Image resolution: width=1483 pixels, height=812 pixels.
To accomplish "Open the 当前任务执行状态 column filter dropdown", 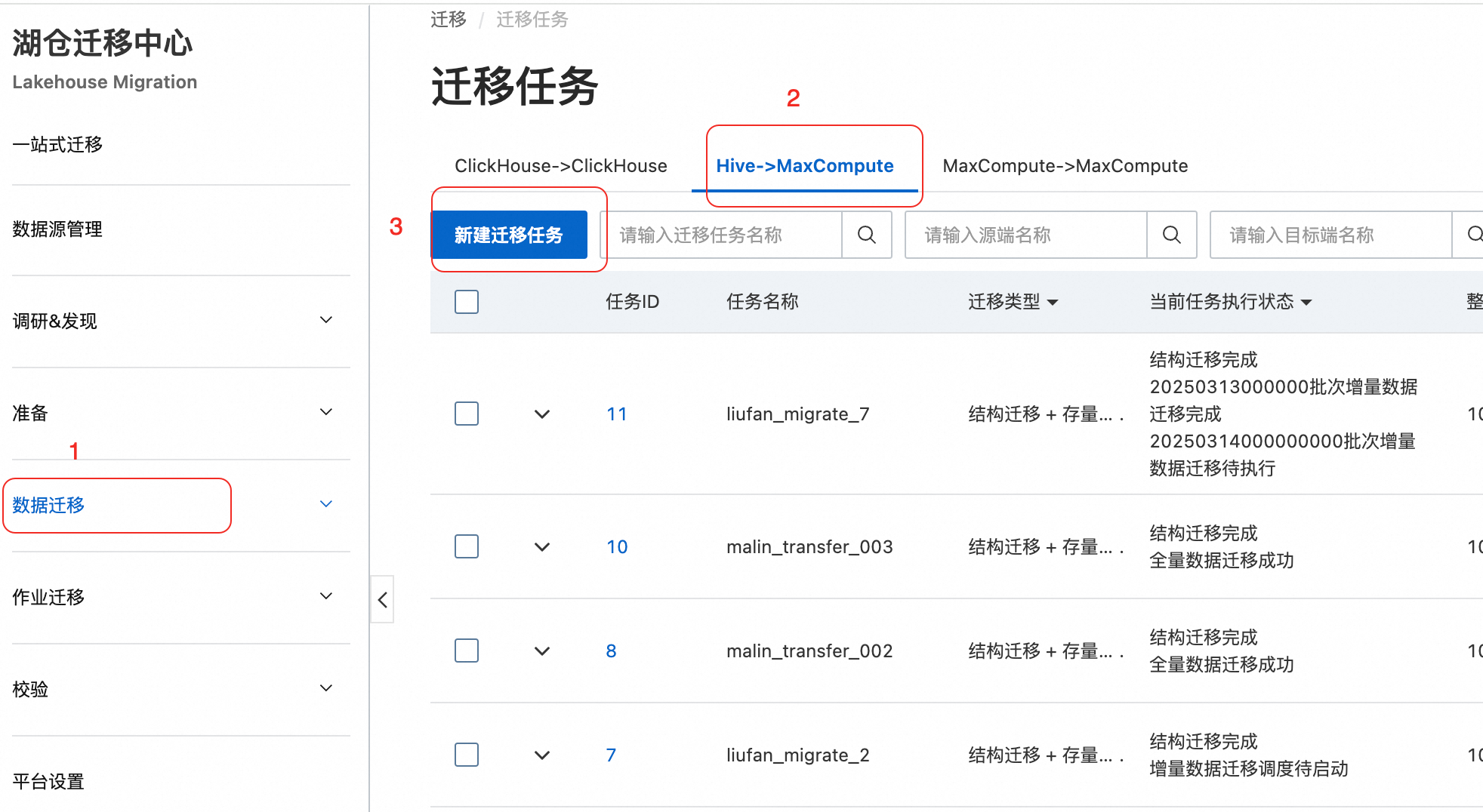I will point(1306,303).
